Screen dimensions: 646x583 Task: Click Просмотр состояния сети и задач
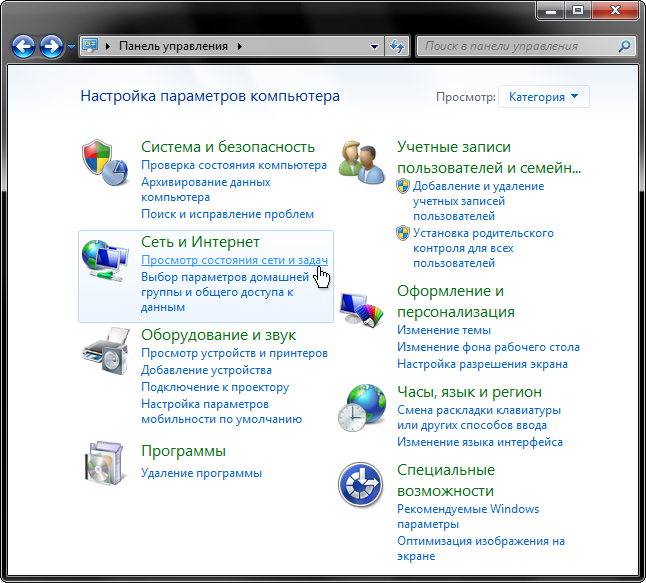234,260
